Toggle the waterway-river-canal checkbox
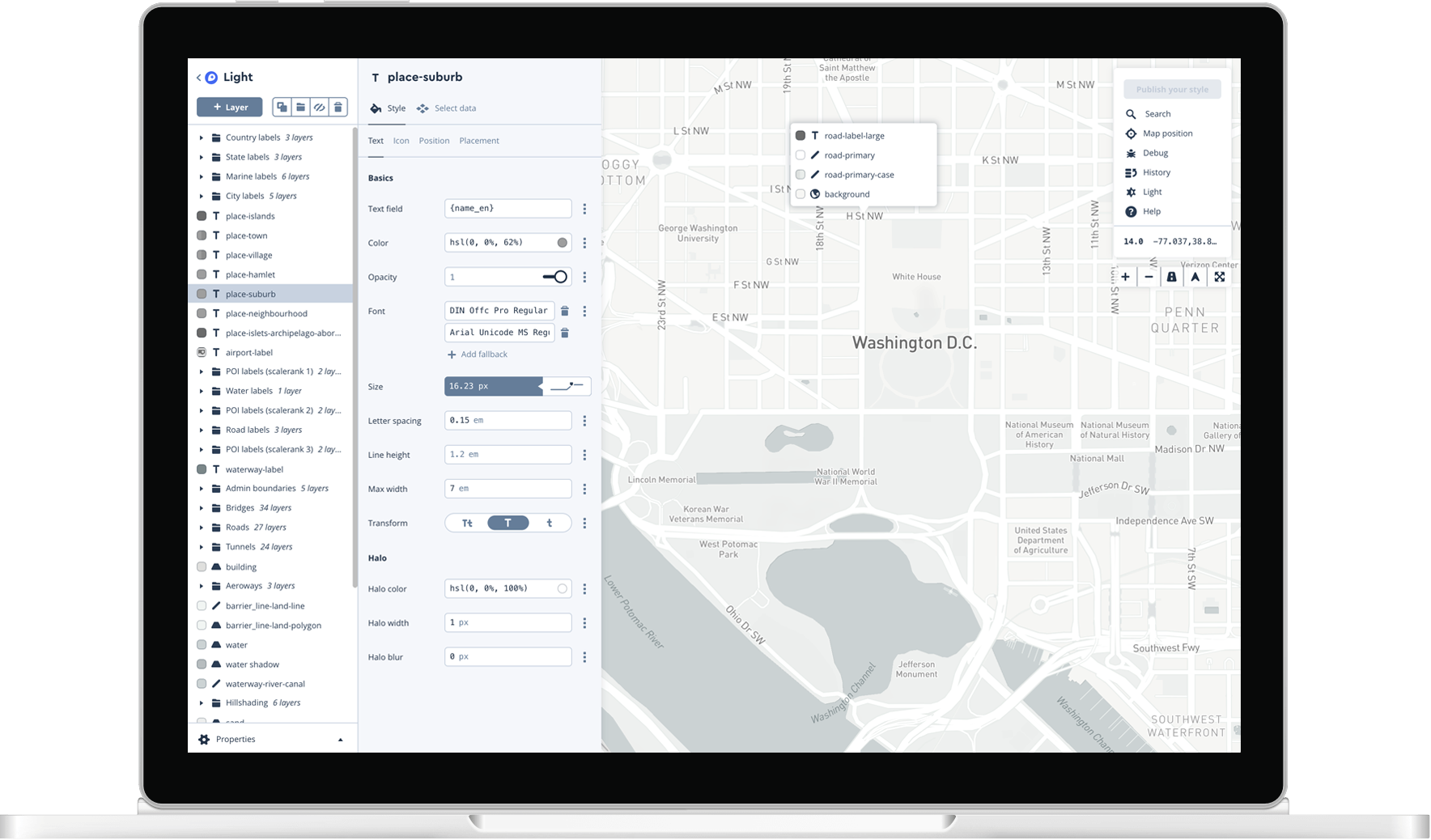The width and height of the screenshot is (1431, 840). coord(202,684)
